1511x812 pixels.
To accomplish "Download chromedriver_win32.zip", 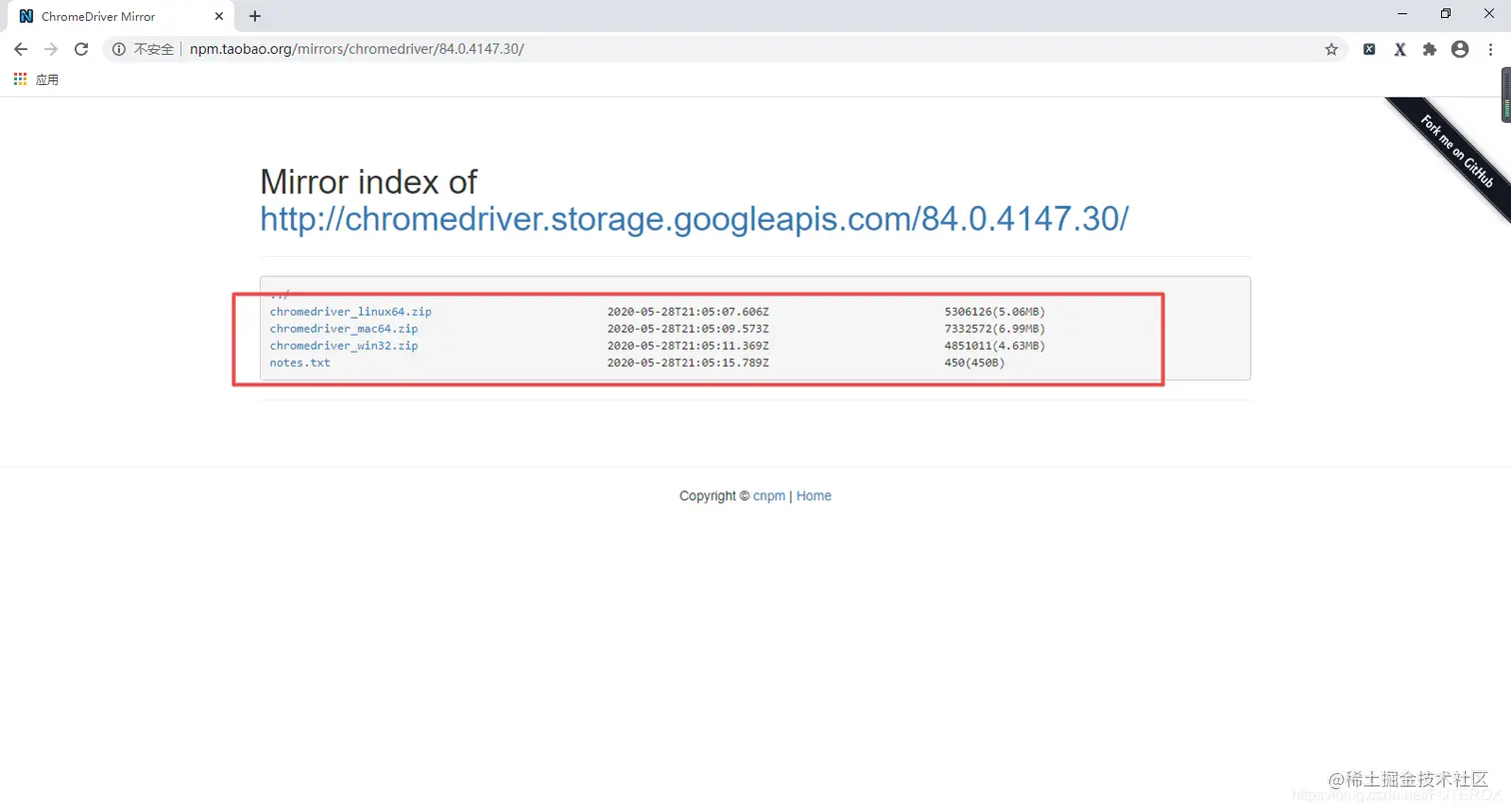I will click(x=344, y=346).
